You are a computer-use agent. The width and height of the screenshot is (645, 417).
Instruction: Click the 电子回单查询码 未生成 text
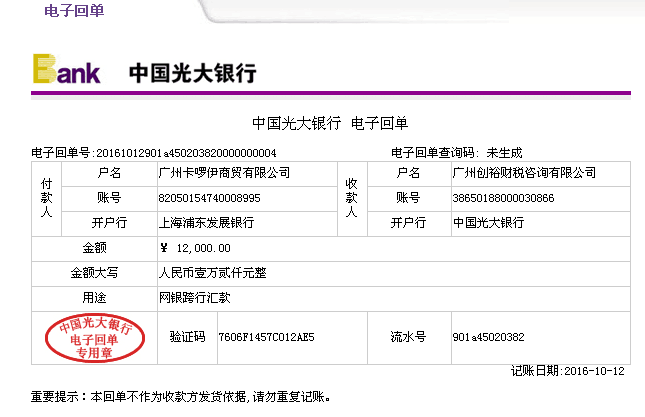click(457, 153)
